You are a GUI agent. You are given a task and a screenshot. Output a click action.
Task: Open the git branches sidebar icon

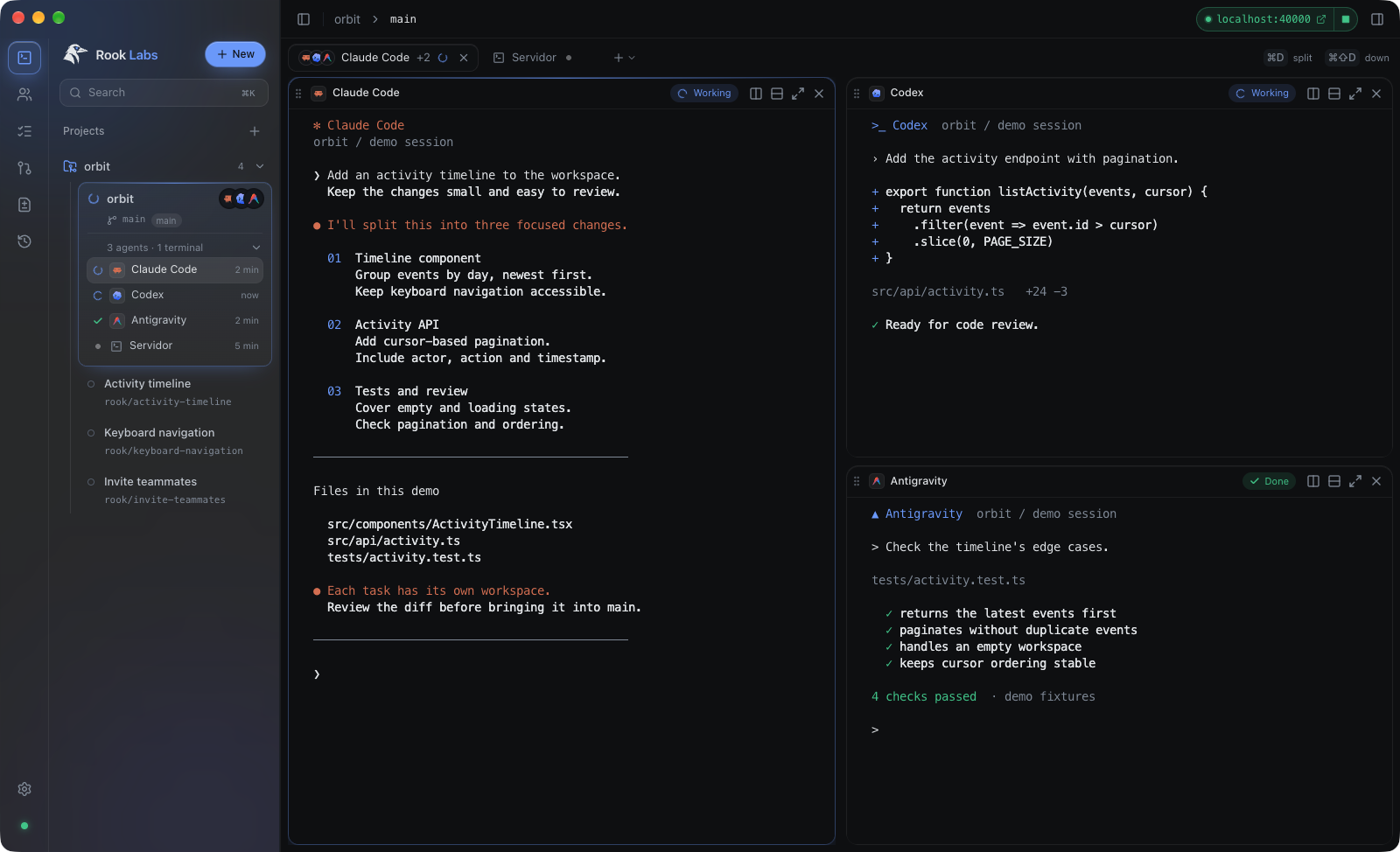(24, 168)
